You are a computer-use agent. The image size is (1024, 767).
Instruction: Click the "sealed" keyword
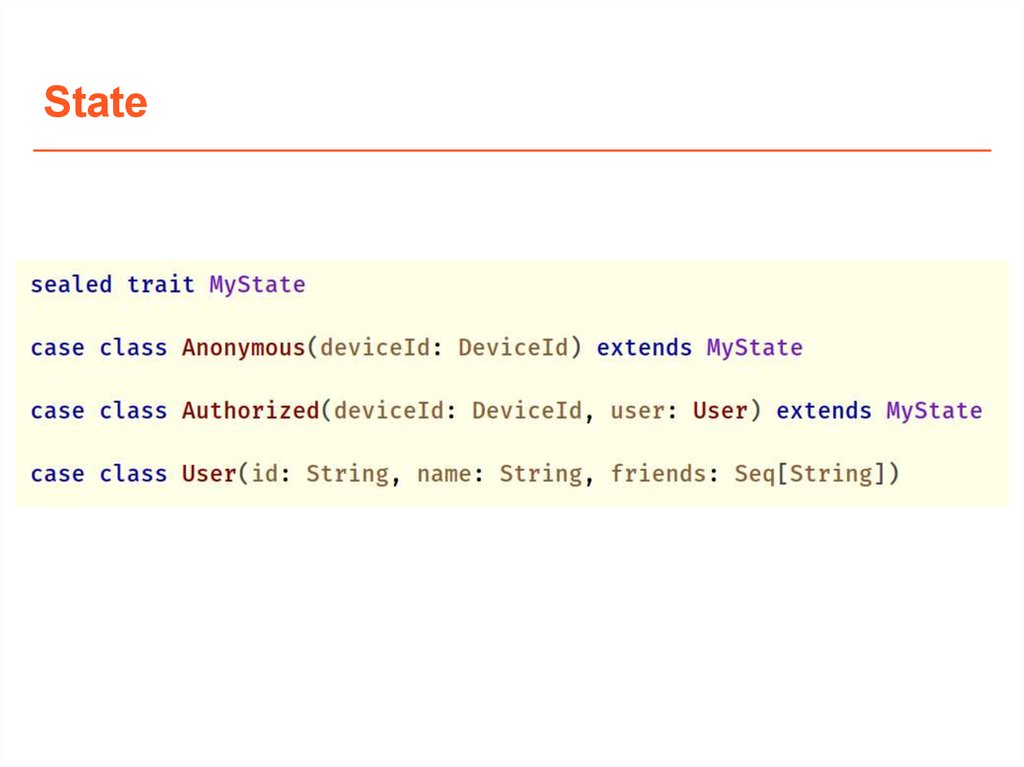pos(71,285)
